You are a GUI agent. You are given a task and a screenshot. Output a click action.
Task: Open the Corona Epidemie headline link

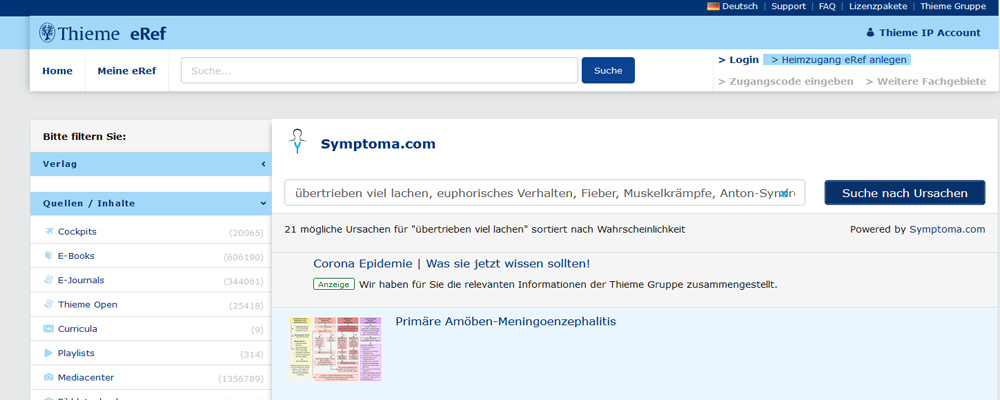pyautogui.click(x=452, y=263)
